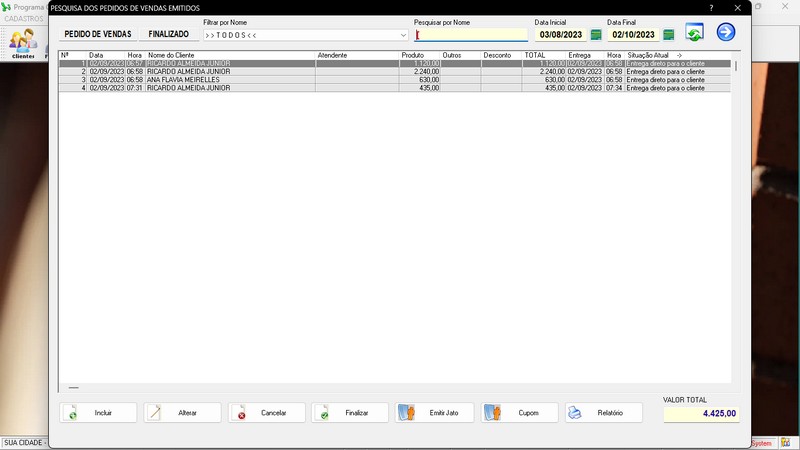
Task: Click the dialog help question mark
Action: [x=711, y=8]
